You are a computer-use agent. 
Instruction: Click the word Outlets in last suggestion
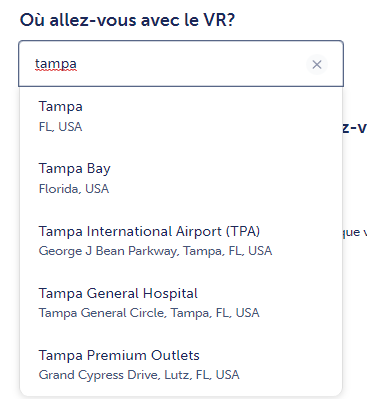(175, 355)
